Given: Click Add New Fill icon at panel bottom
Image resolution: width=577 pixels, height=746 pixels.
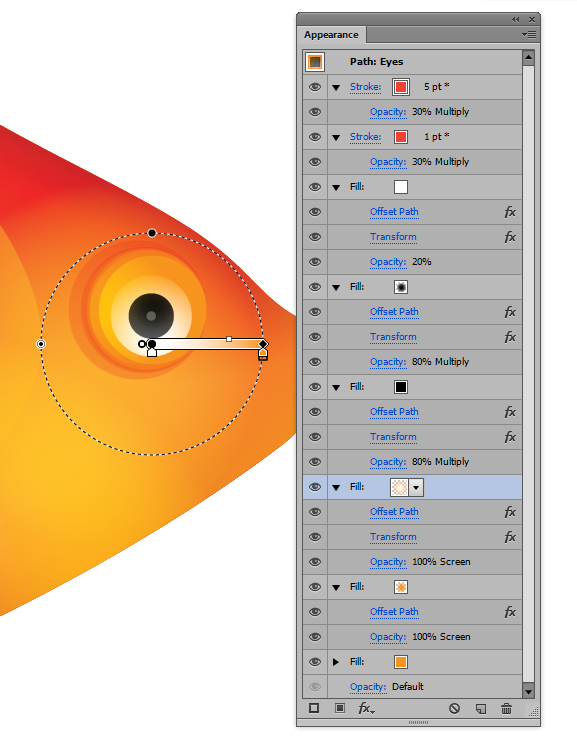Looking at the screenshot, I should (x=340, y=708).
